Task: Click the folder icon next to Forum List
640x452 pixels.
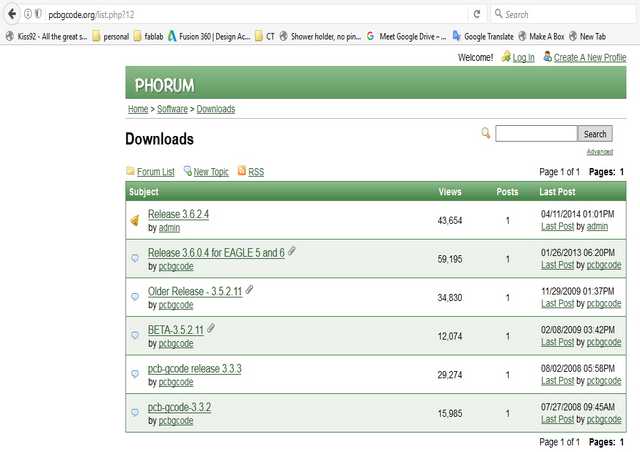Action: tap(131, 171)
